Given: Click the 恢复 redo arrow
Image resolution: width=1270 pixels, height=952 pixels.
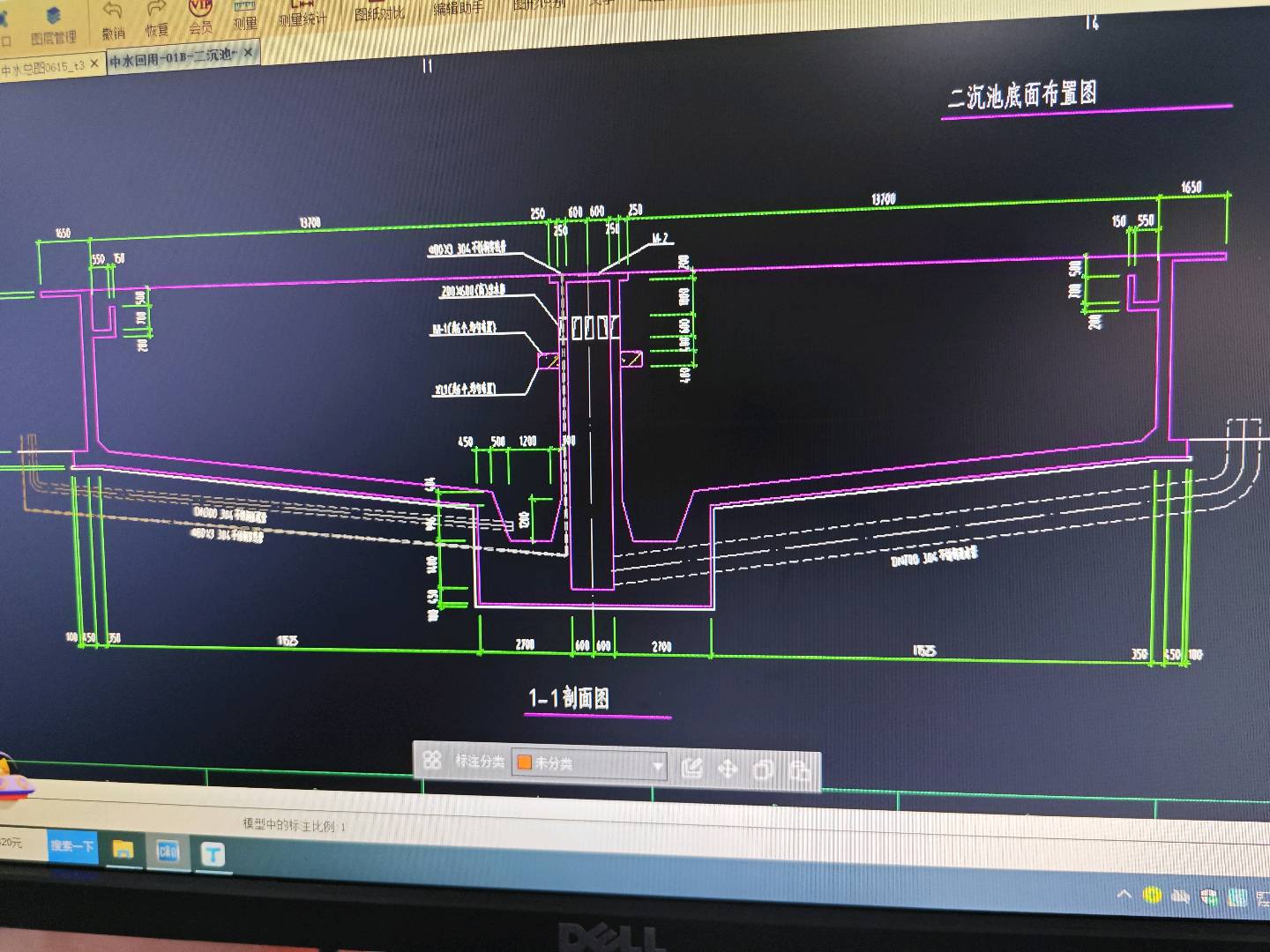Looking at the screenshot, I should click(156, 19).
